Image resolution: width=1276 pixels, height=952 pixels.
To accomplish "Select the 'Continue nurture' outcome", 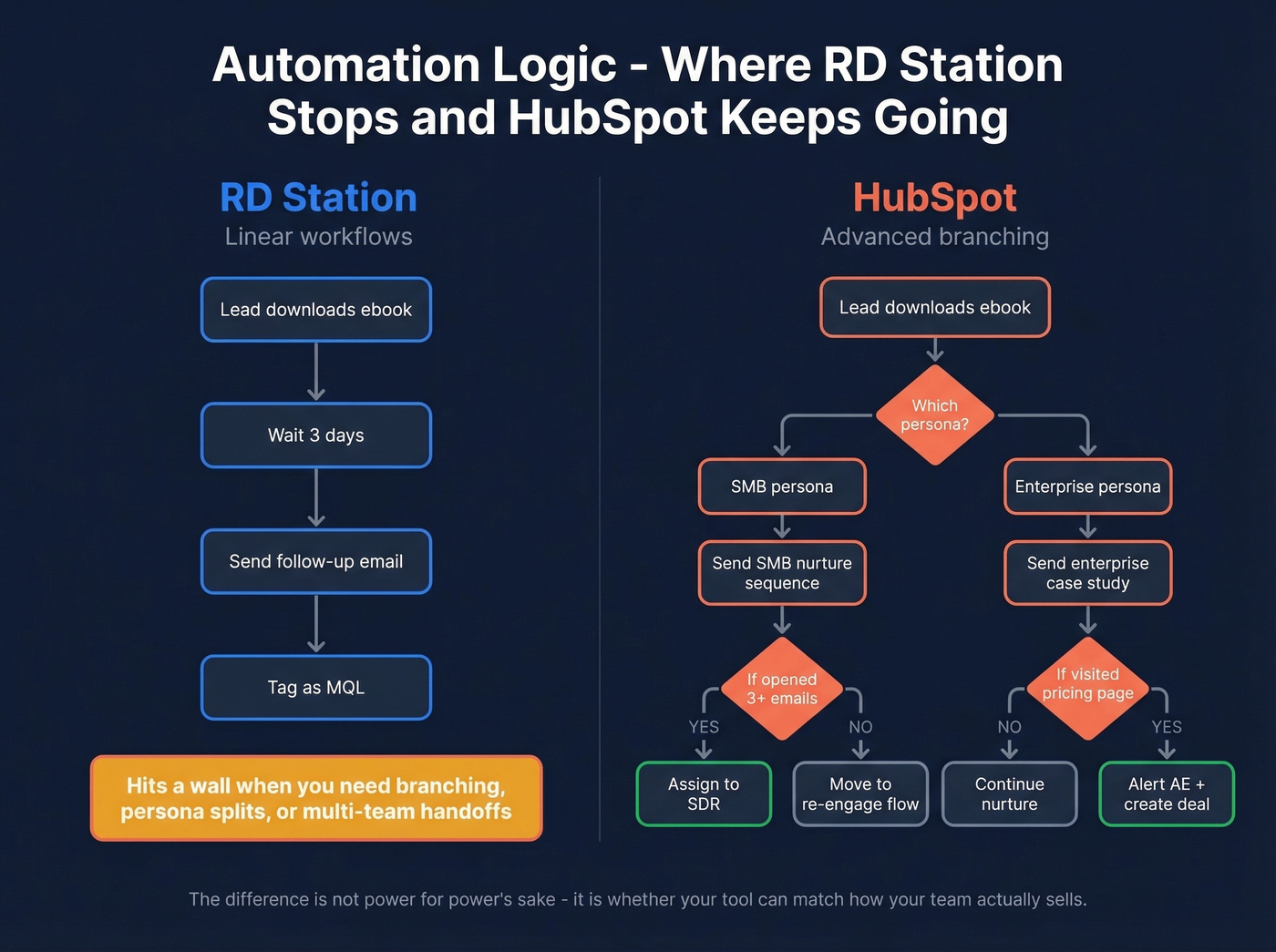I will pos(1009,793).
